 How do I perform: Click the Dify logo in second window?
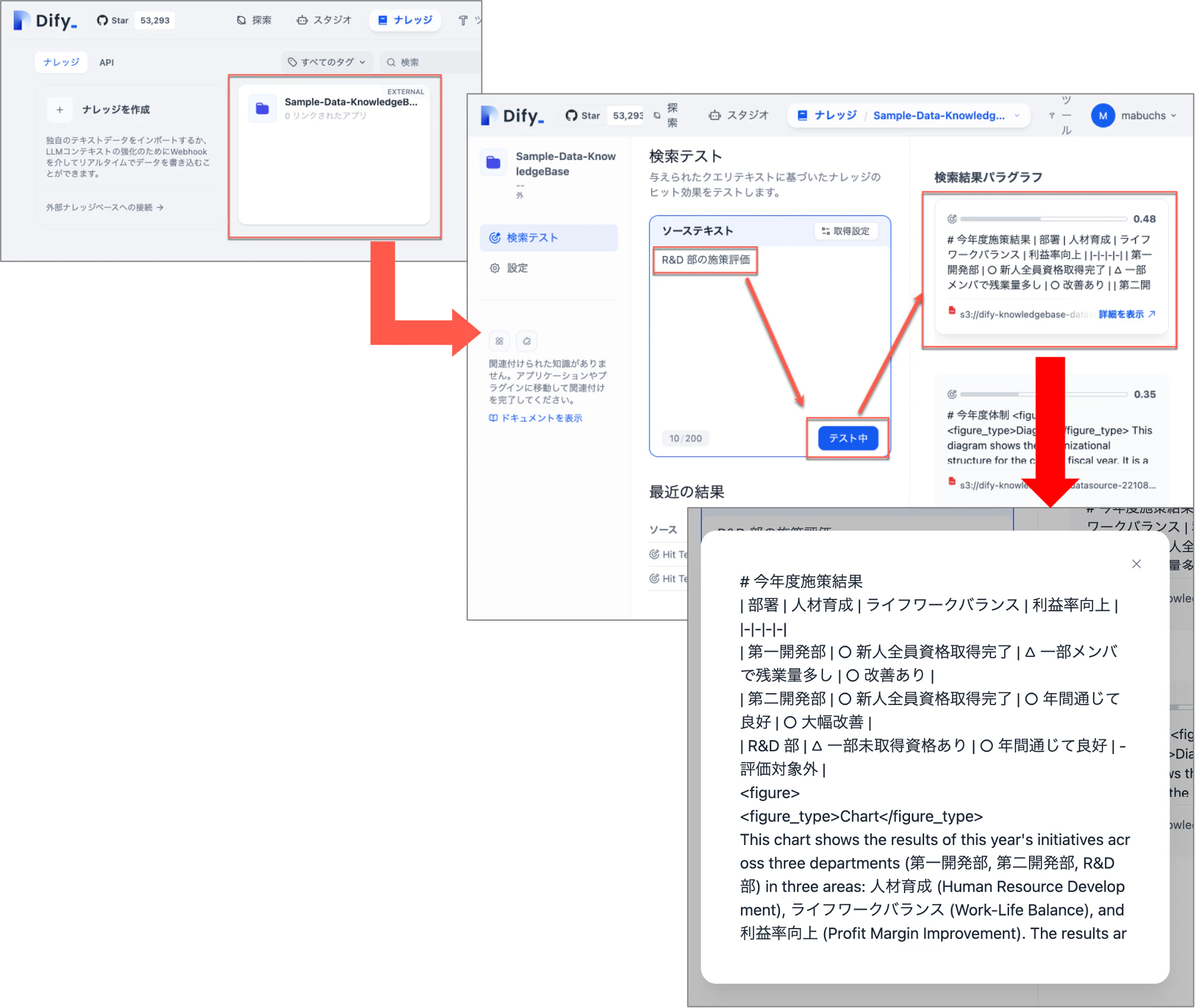512,116
